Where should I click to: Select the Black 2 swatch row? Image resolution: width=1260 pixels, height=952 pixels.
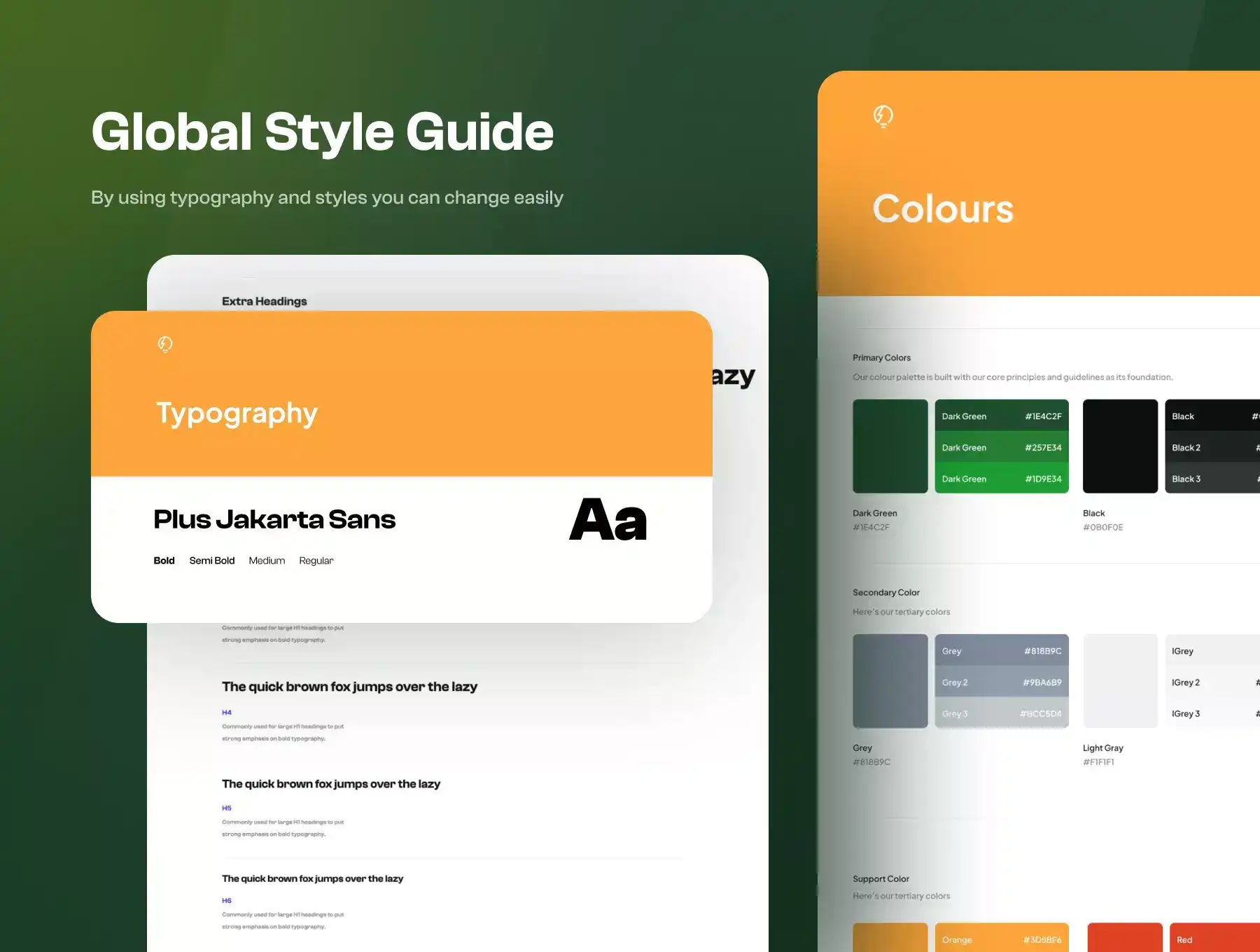pos(1212,448)
